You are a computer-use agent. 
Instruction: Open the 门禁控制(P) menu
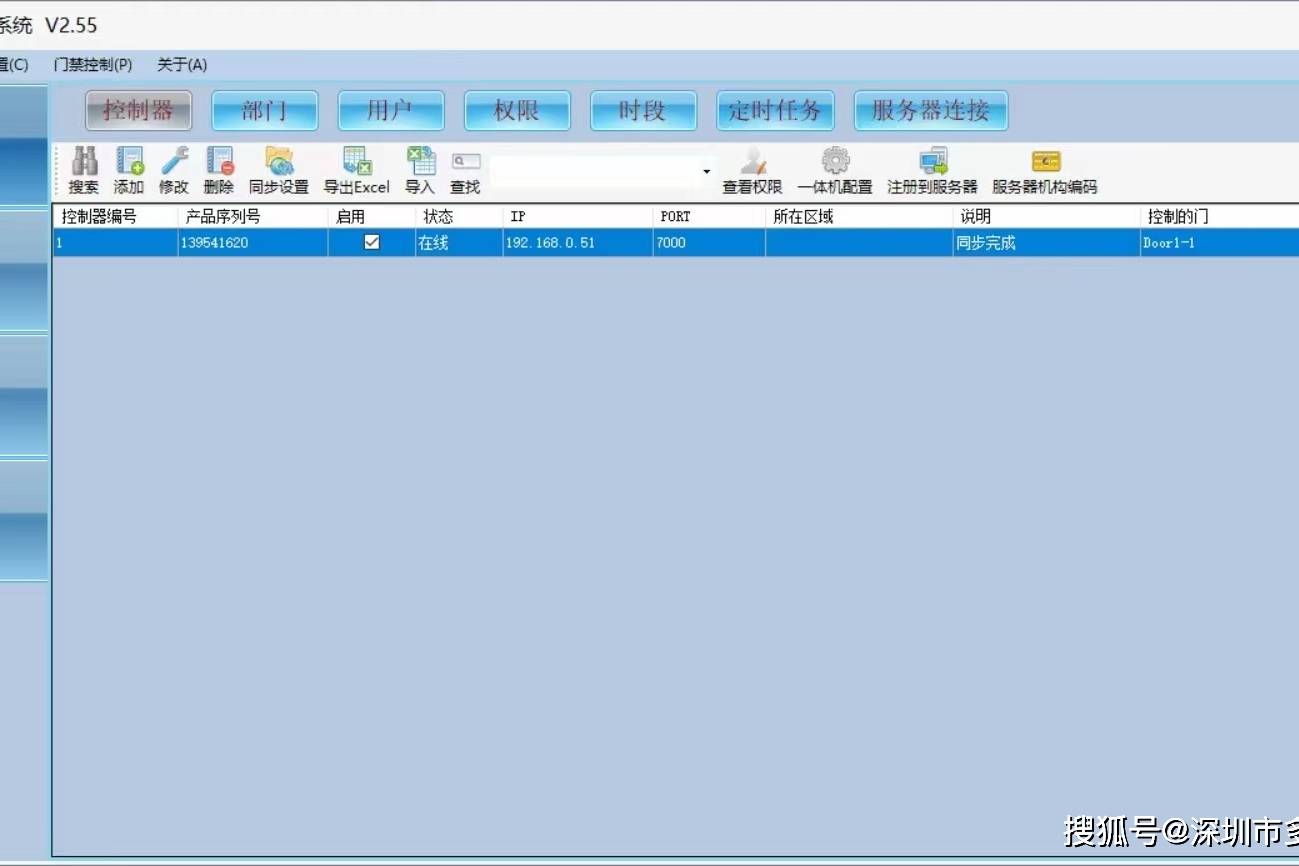pyautogui.click(x=93, y=65)
